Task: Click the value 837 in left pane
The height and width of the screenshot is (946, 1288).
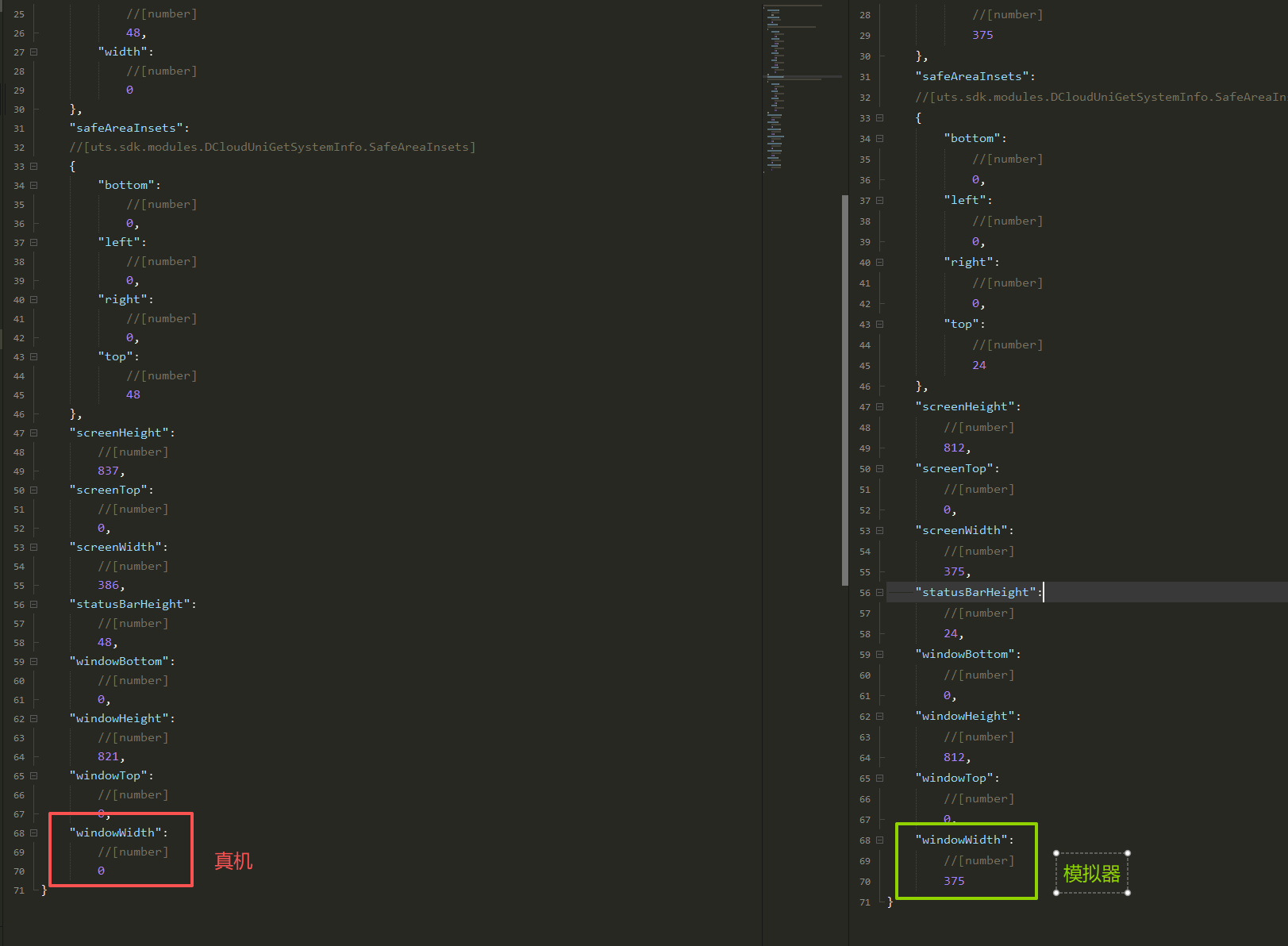Action: pyautogui.click(x=109, y=471)
